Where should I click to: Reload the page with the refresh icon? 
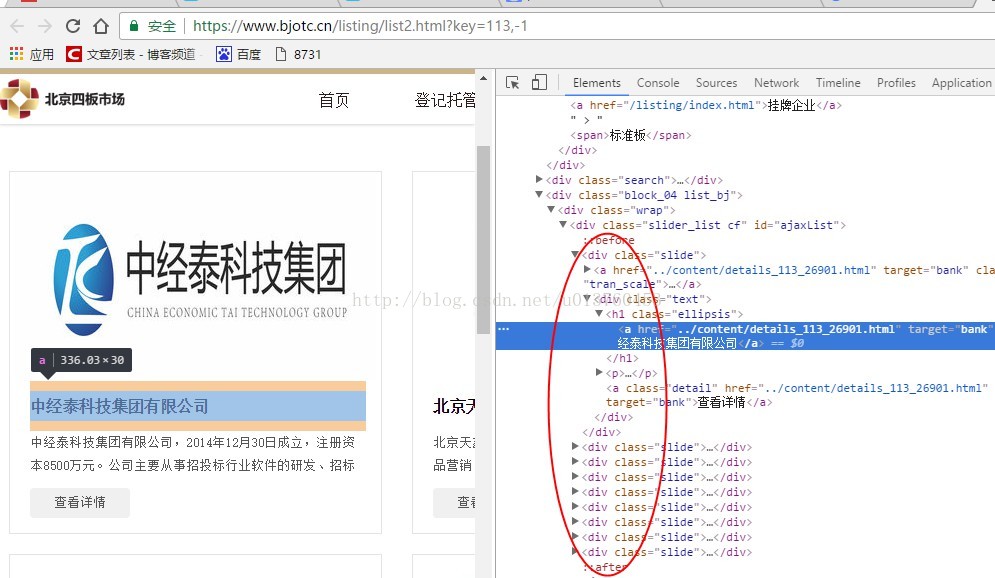[73, 26]
